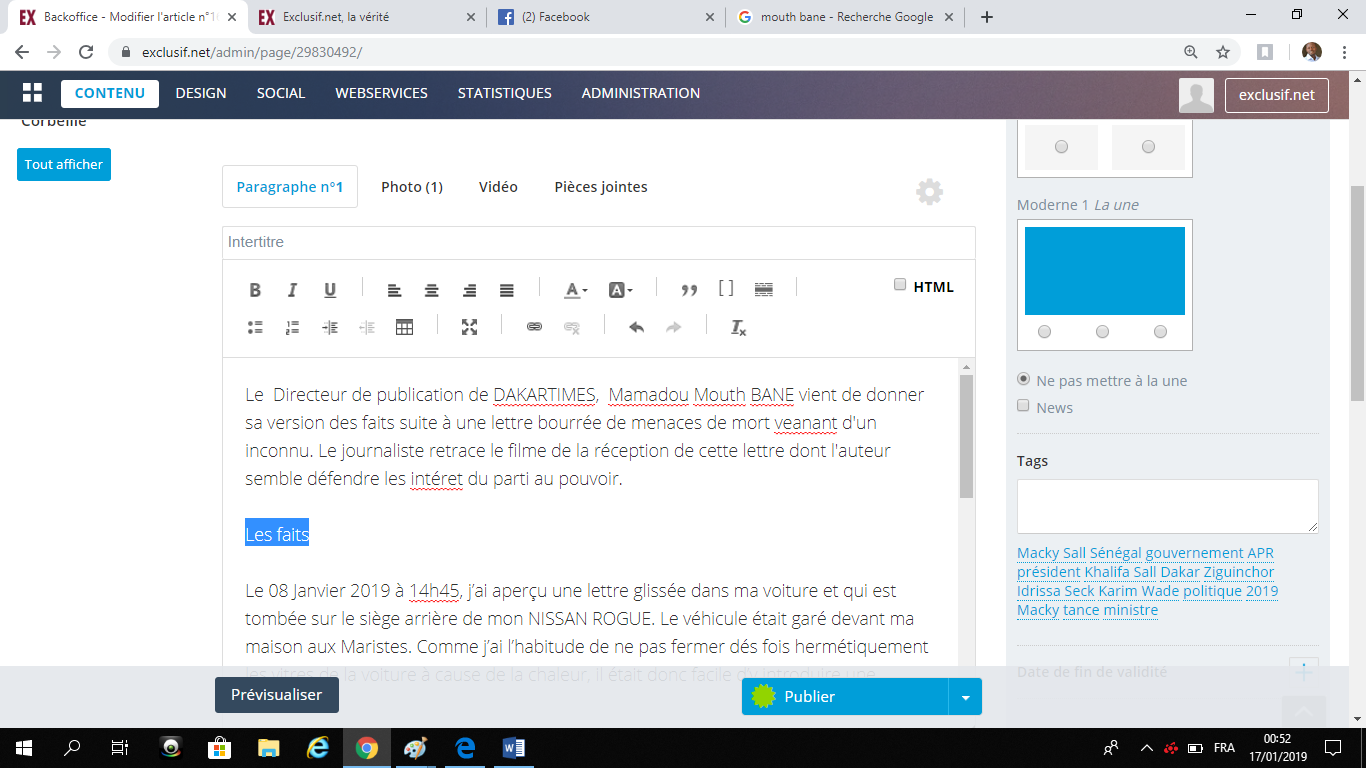Check the News checkbox

(x=1023, y=406)
